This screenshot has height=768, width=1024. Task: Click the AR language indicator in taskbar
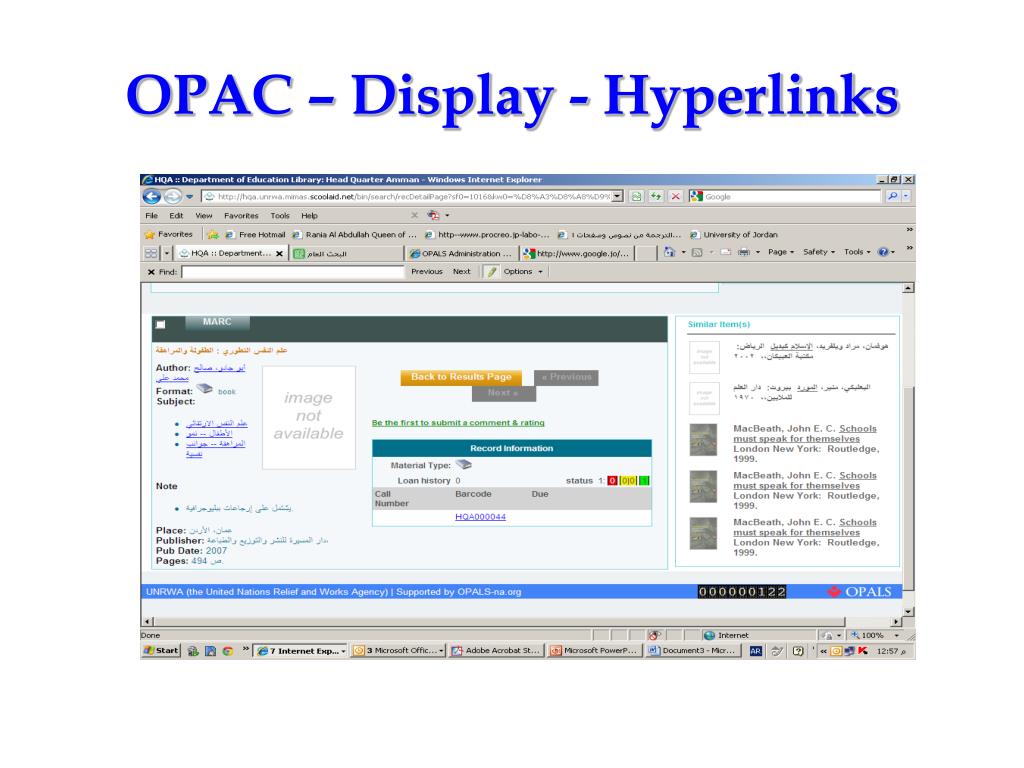[756, 651]
